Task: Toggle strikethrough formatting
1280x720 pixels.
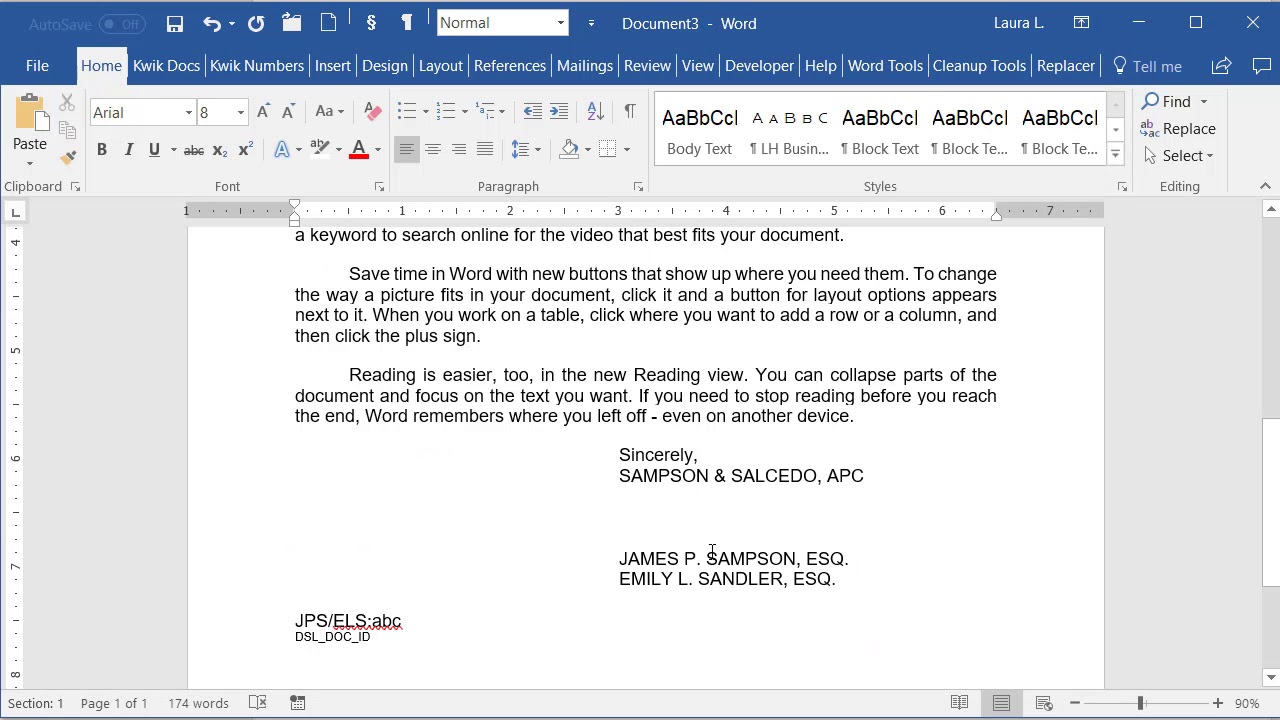Action: click(x=194, y=150)
